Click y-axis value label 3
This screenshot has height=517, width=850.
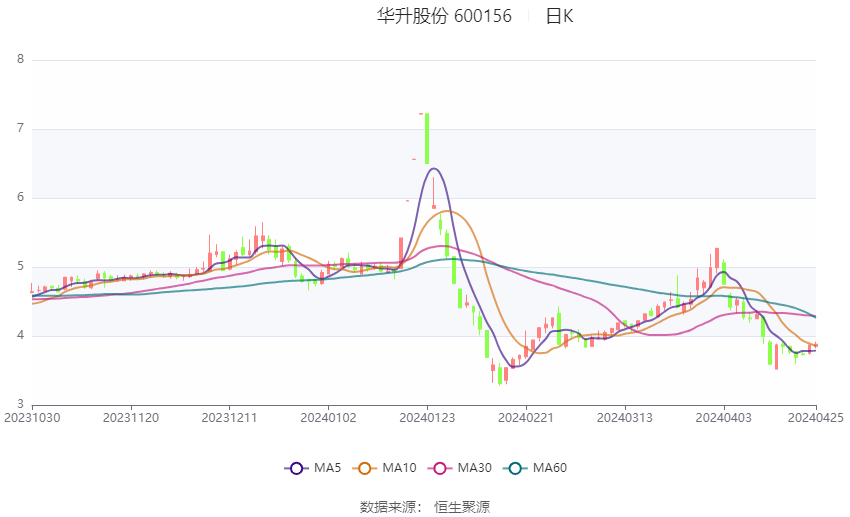pos(21,404)
